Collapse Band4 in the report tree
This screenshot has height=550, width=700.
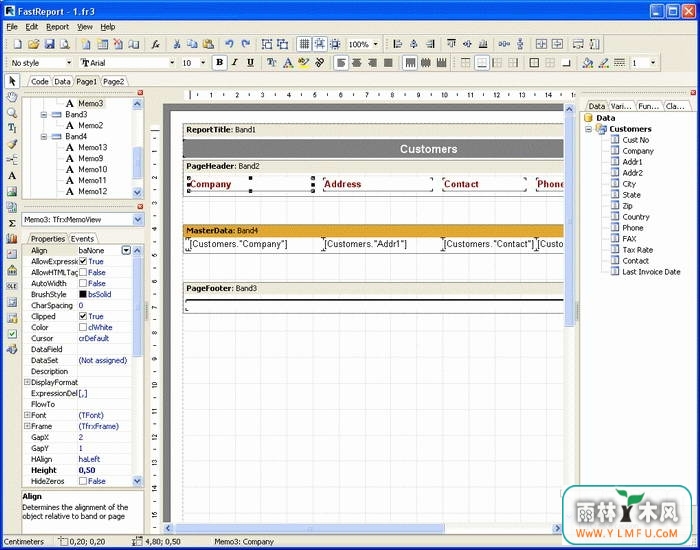tap(44, 137)
